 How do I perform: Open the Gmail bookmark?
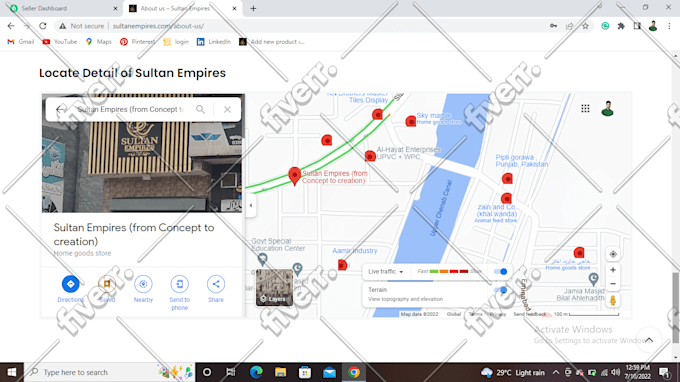[x=20, y=42]
